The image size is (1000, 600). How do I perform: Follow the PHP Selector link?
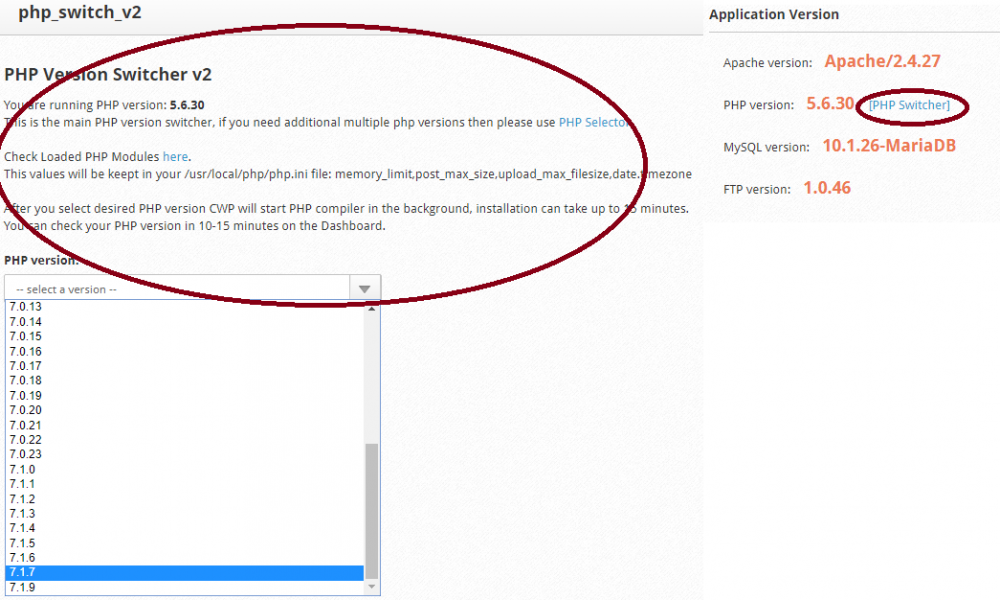pos(594,123)
